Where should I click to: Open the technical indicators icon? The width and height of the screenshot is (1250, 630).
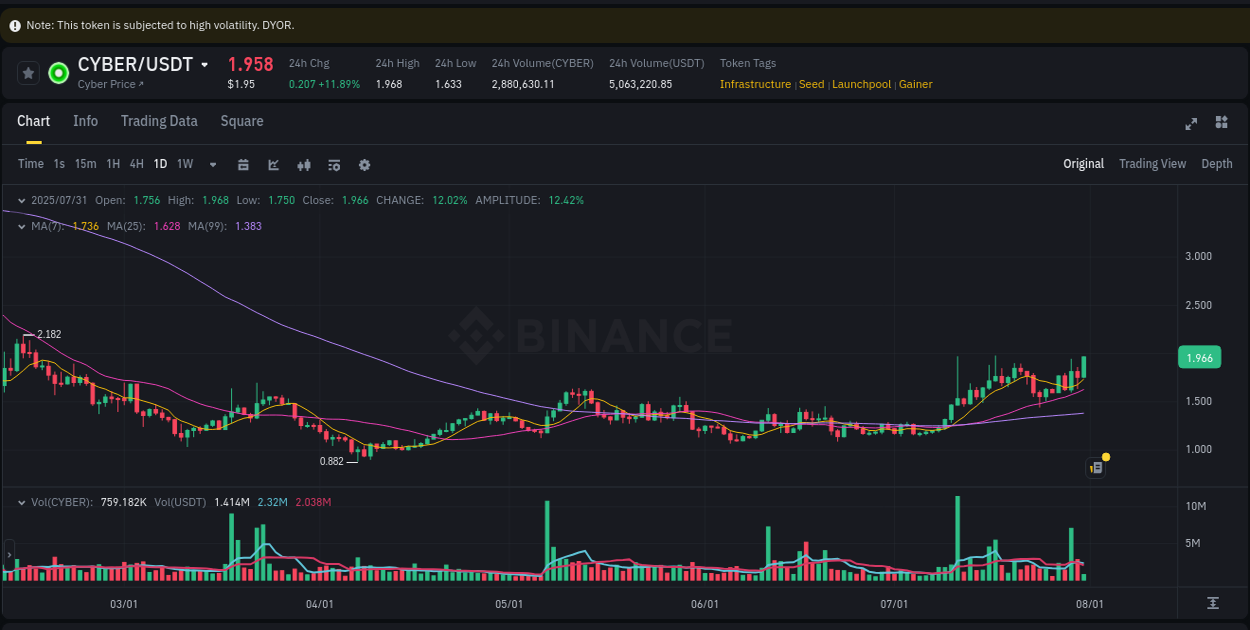[x=334, y=164]
